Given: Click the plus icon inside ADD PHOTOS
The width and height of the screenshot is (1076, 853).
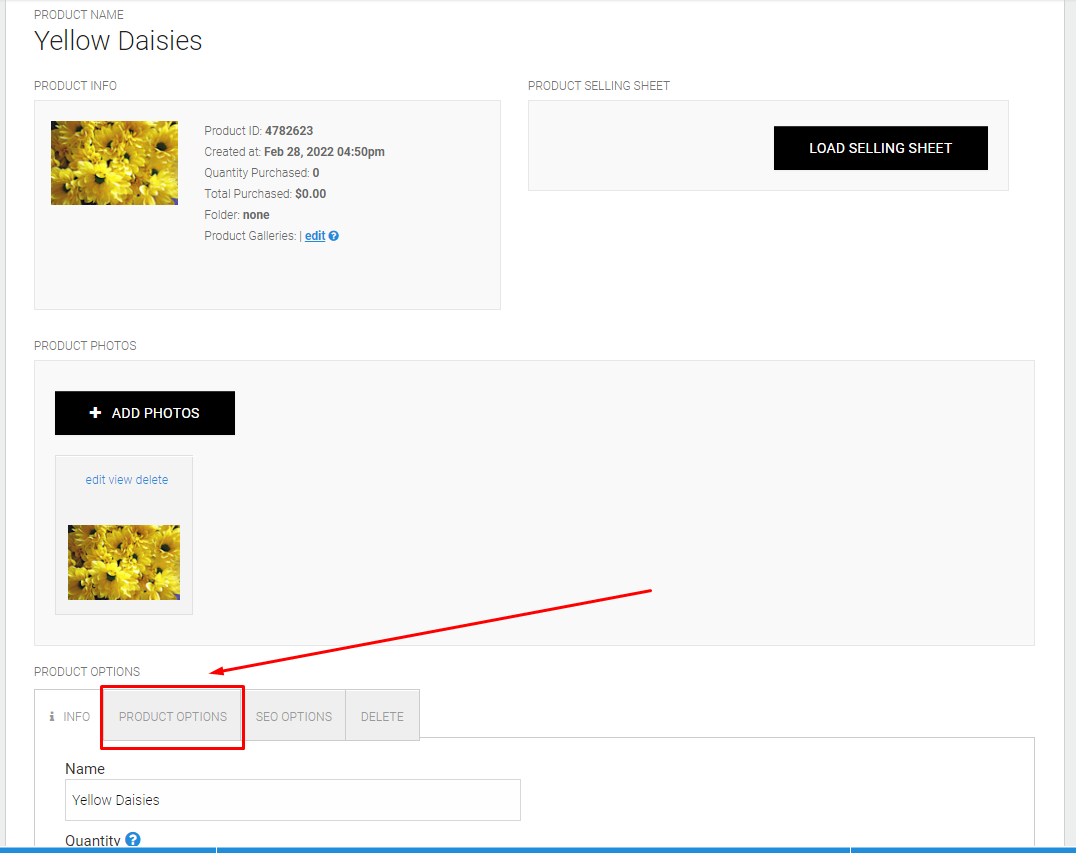Looking at the screenshot, I should pyautogui.click(x=95, y=412).
